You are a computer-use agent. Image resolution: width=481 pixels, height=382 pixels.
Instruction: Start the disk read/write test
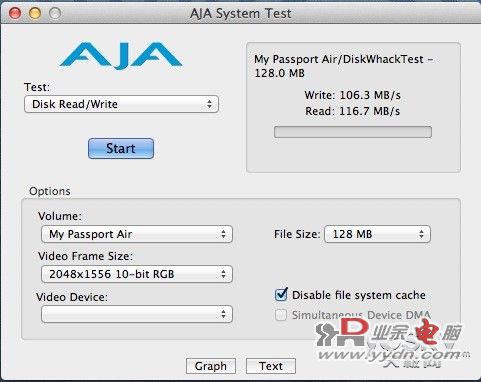point(121,148)
